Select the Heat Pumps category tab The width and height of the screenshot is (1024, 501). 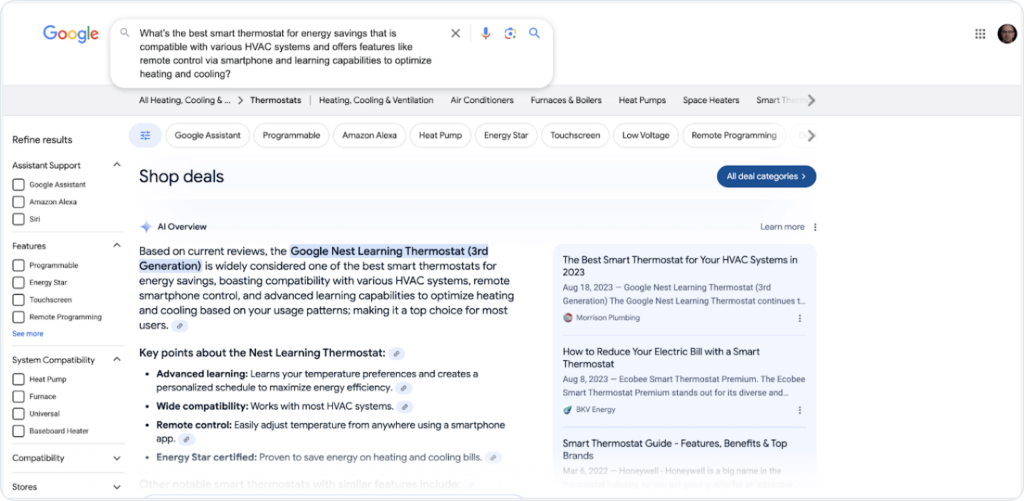coord(642,100)
